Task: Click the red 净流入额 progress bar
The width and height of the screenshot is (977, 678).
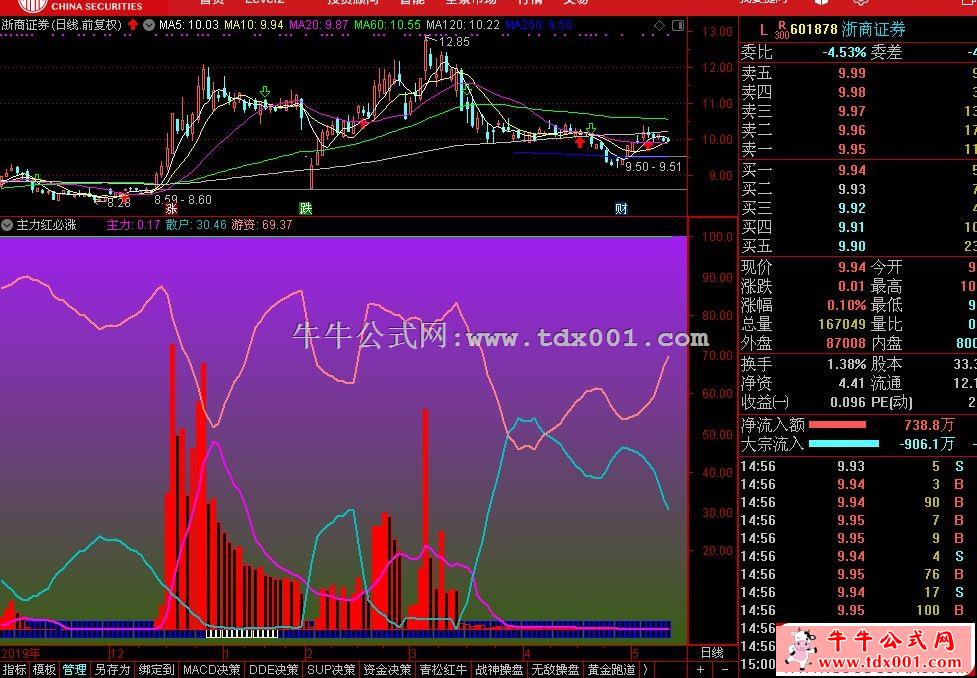Action: pyautogui.click(x=837, y=425)
